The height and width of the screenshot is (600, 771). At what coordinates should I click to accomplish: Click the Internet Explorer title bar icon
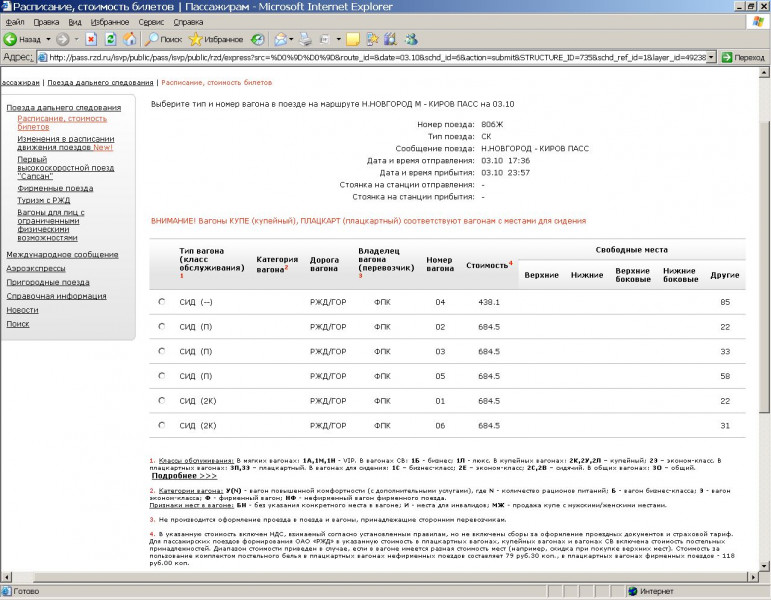point(6,6)
